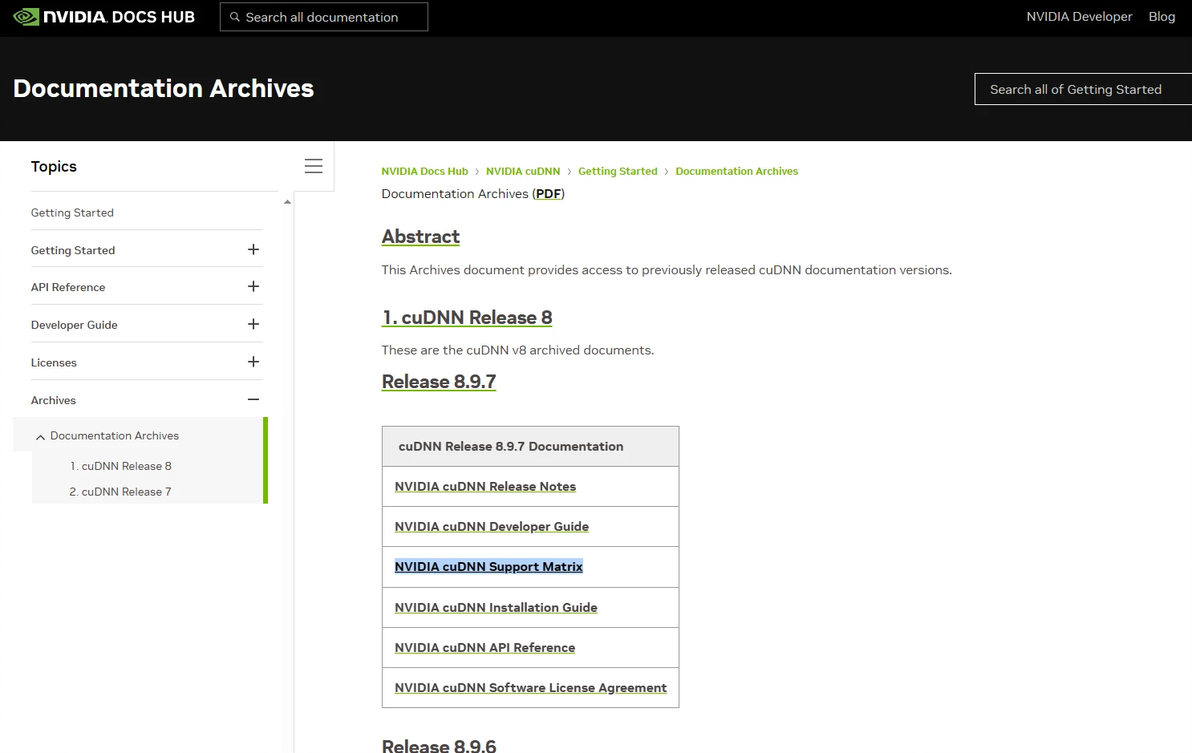Expand the Developer Guide plus icon
The width and height of the screenshot is (1192, 753).
coord(253,324)
